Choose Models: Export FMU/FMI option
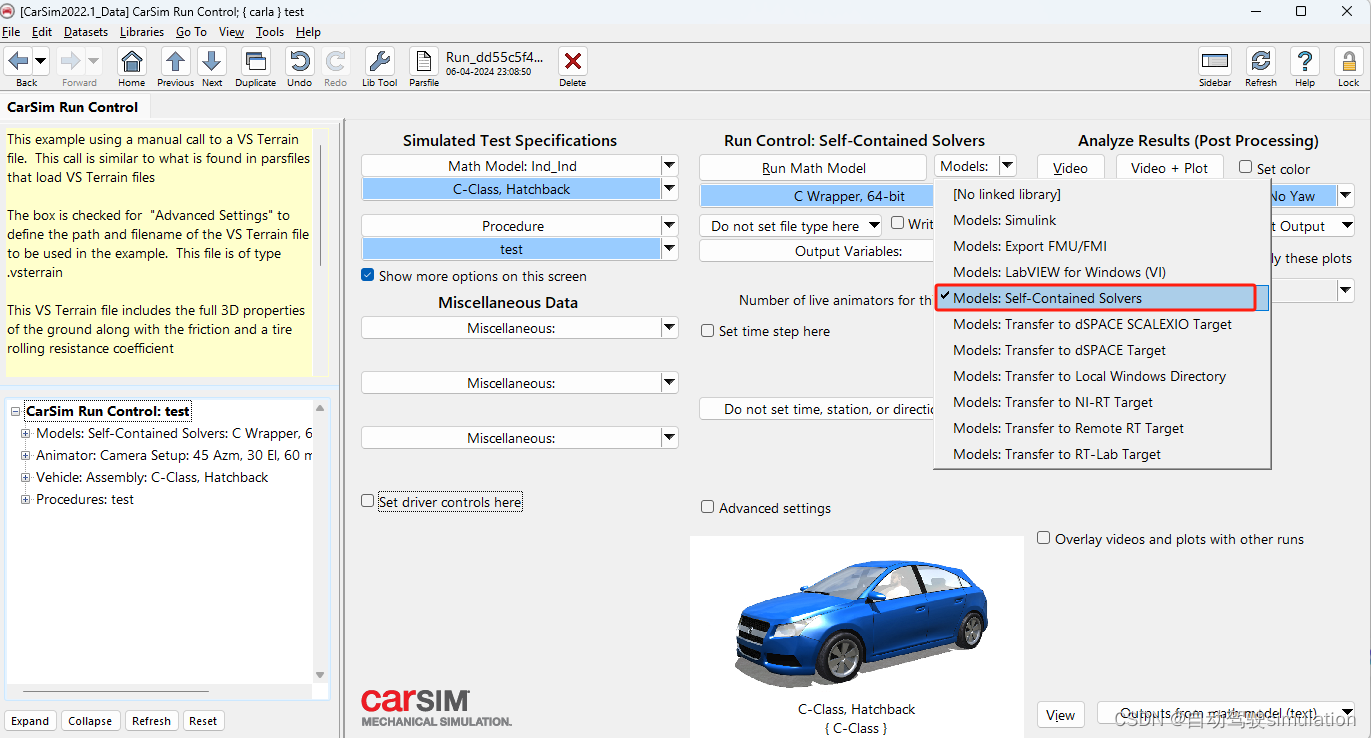The image size is (1371, 738). coord(1102,246)
